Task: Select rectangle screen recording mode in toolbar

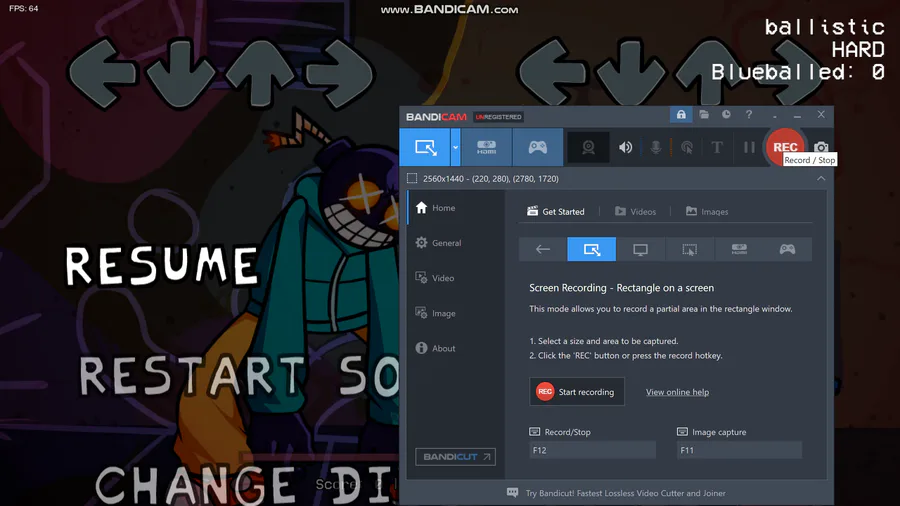Action: click(x=425, y=147)
